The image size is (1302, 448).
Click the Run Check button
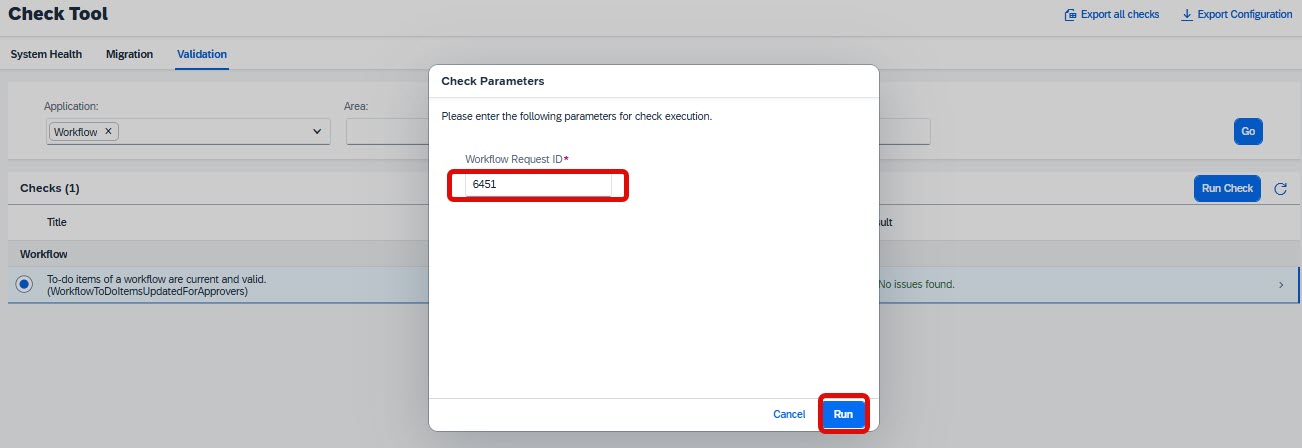[x=1227, y=188]
